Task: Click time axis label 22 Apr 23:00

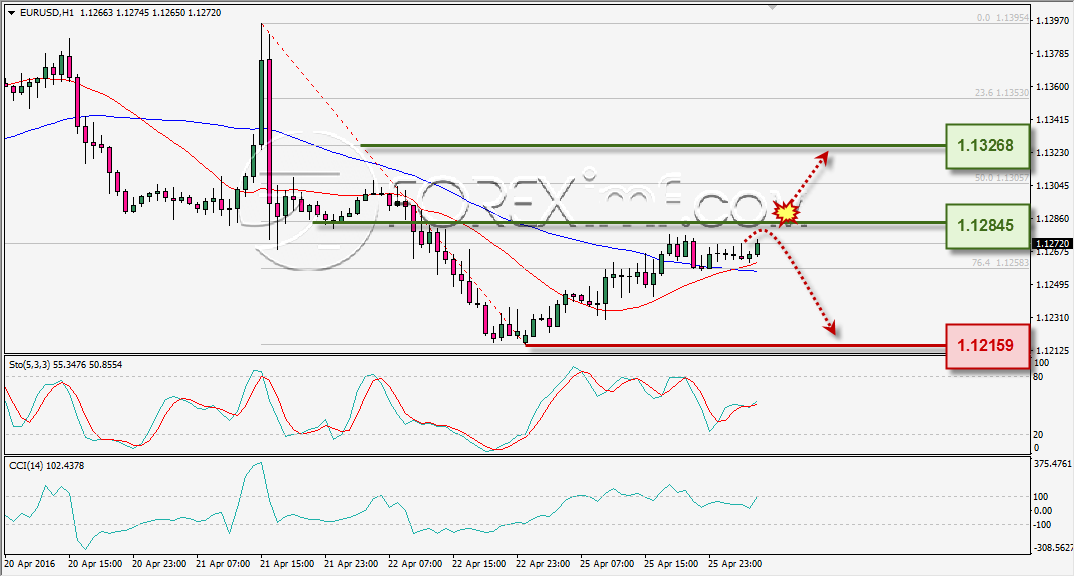Action: tap(543, 563)
